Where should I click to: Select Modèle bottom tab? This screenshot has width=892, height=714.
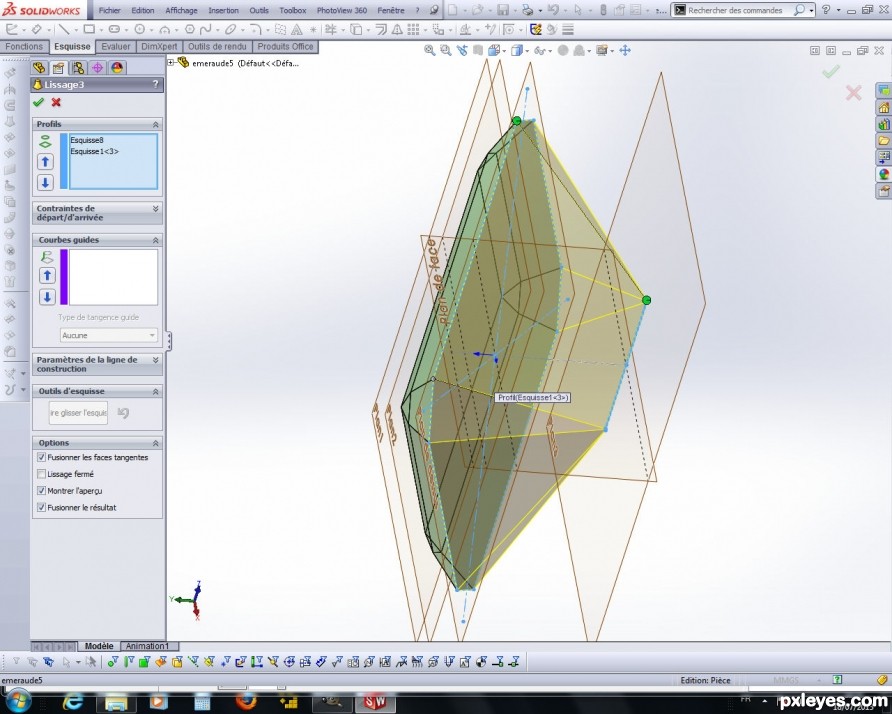[x=98, y=646]
